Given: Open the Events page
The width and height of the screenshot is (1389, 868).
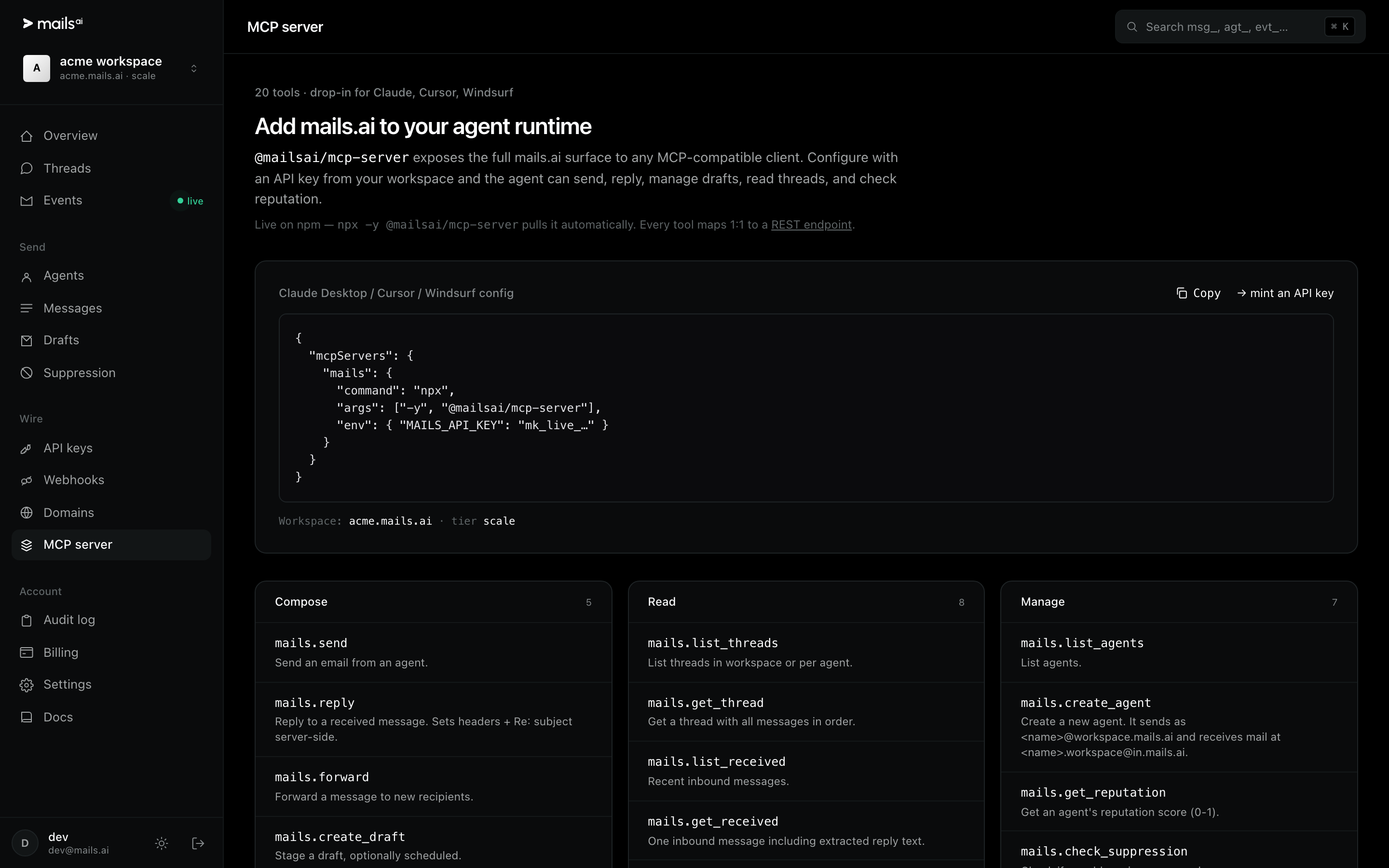Looking at the screenshot, I should (x=111, y=201).
